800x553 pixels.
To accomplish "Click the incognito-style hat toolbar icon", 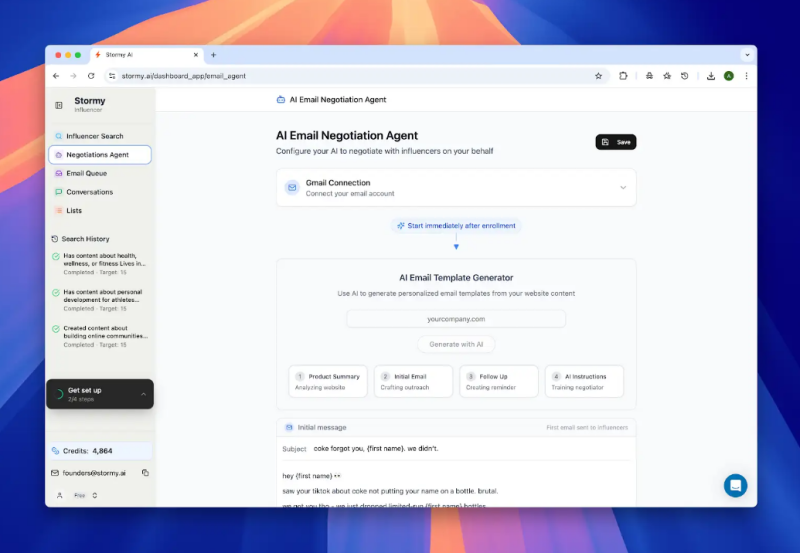I will coord(649,76).
